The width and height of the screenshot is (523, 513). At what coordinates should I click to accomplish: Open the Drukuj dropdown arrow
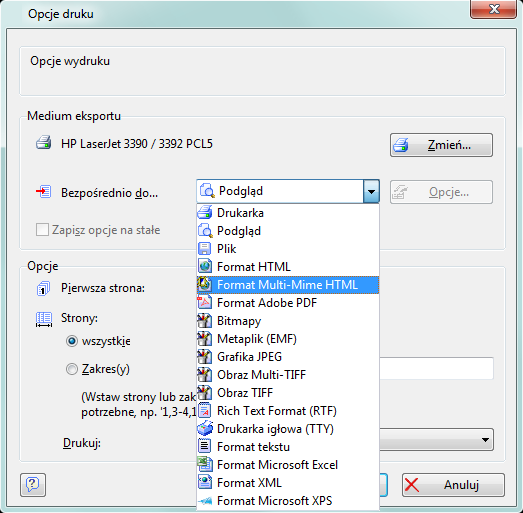tap(485, 440)
